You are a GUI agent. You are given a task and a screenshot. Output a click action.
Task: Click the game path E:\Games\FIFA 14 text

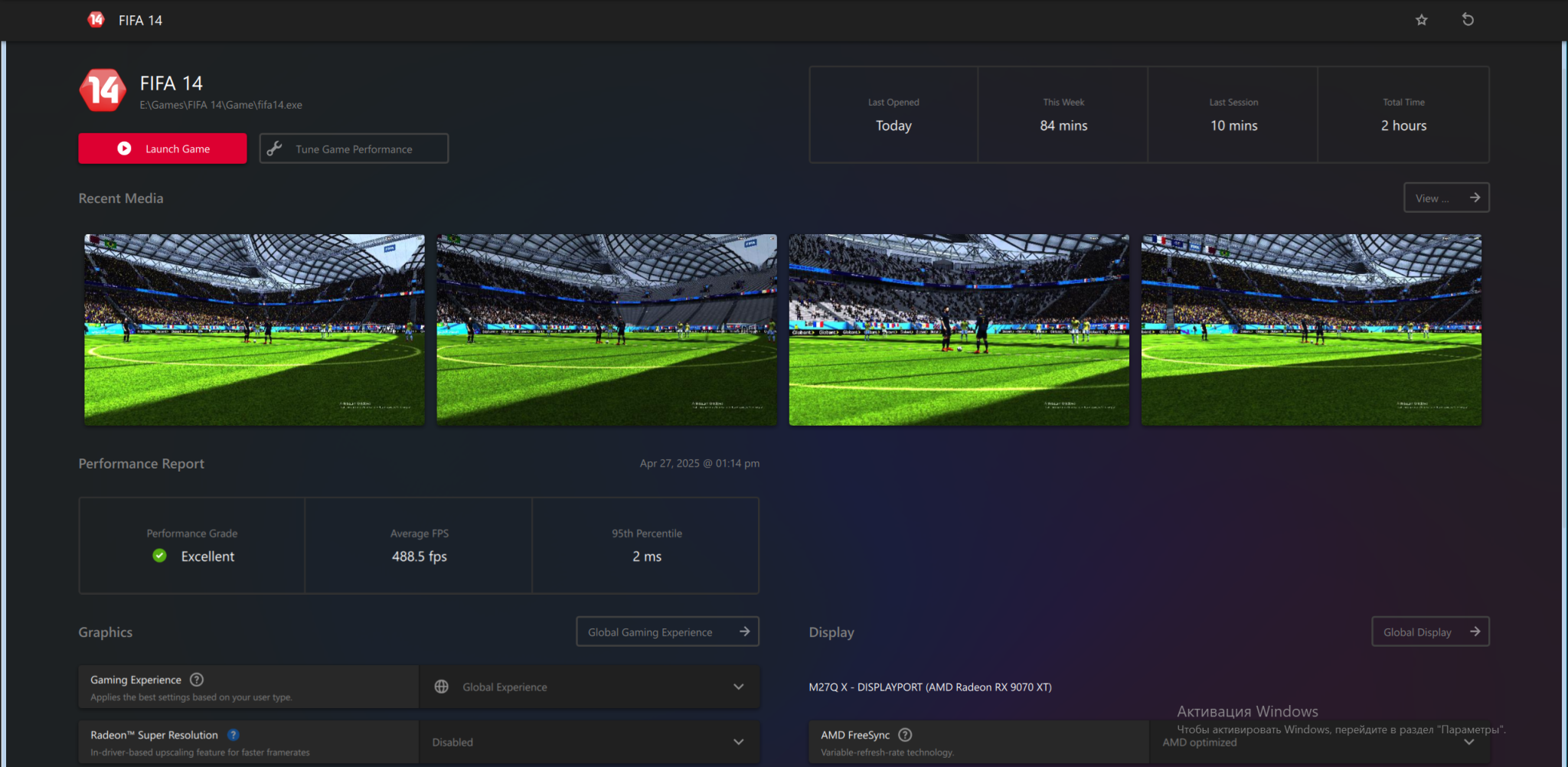220,105
